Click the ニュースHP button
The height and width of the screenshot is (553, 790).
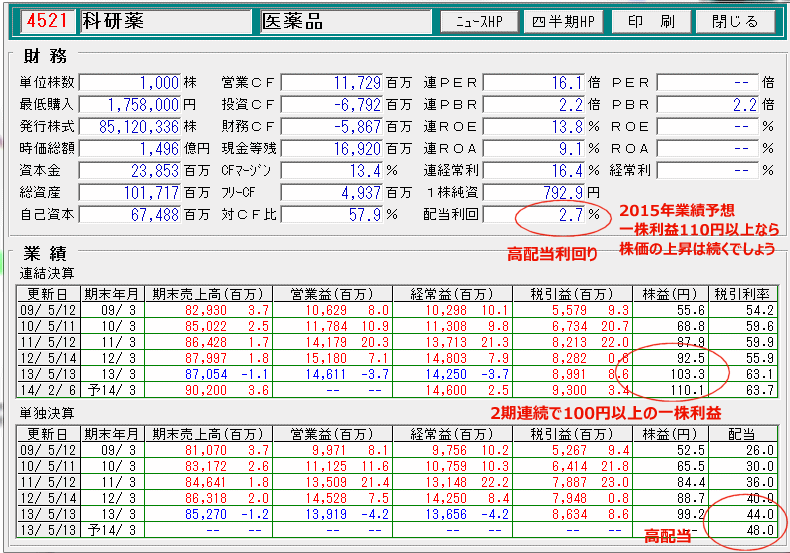(479, 22)
